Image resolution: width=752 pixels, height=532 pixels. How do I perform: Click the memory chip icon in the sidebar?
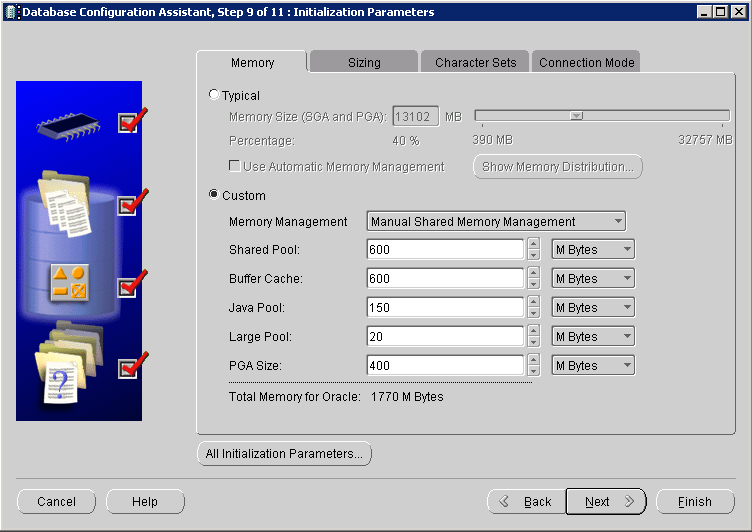69,127
